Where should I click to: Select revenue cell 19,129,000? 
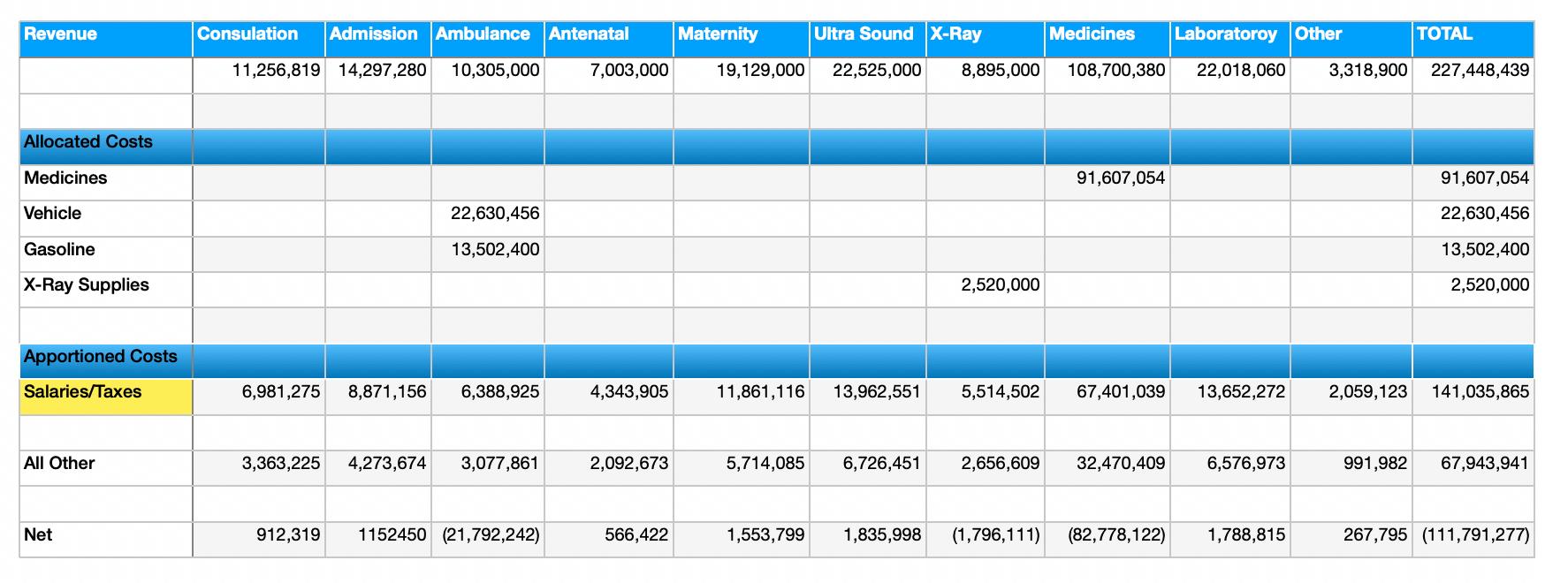pos(742,76)
